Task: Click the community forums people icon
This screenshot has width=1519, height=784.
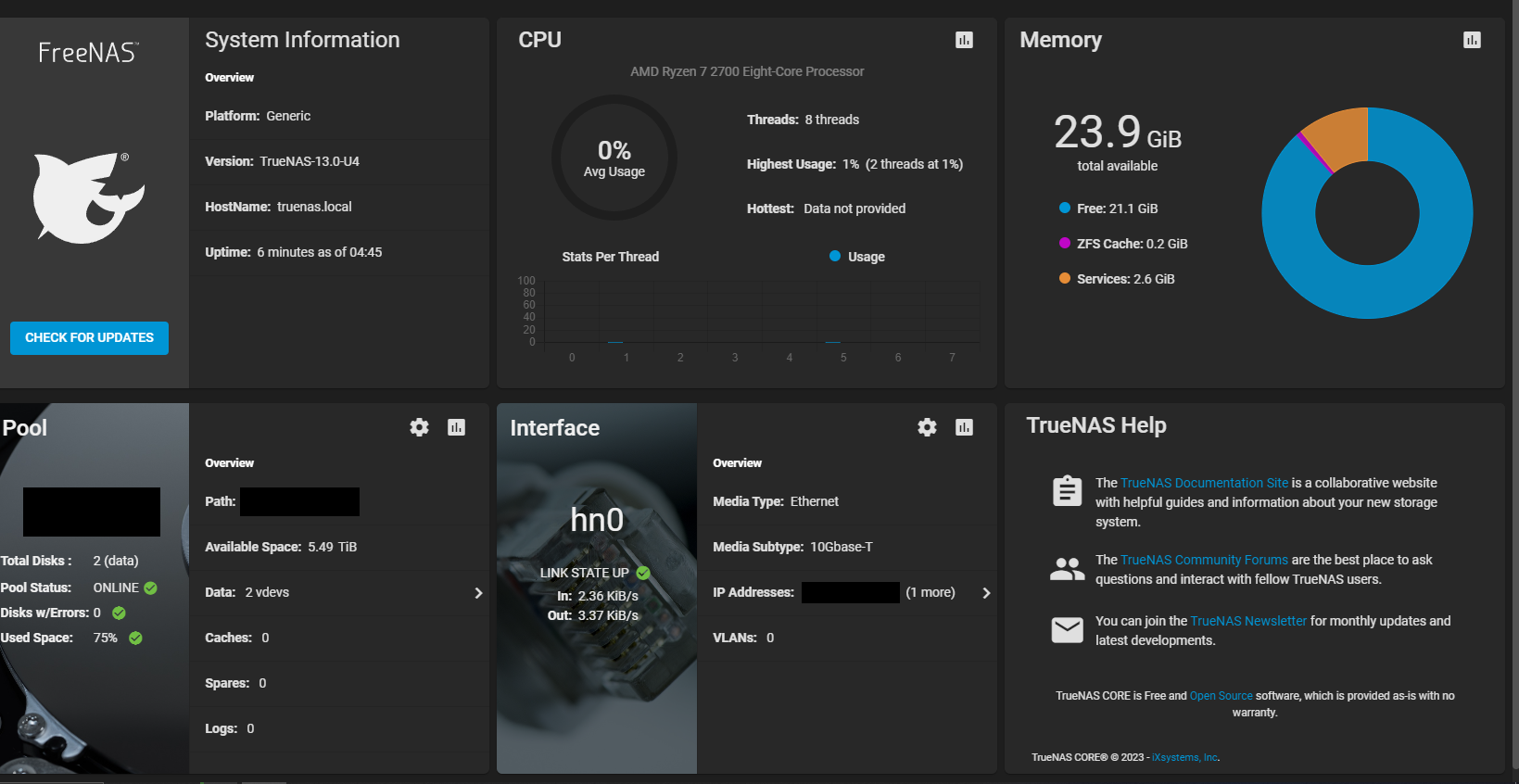Action: [1067, 568]
